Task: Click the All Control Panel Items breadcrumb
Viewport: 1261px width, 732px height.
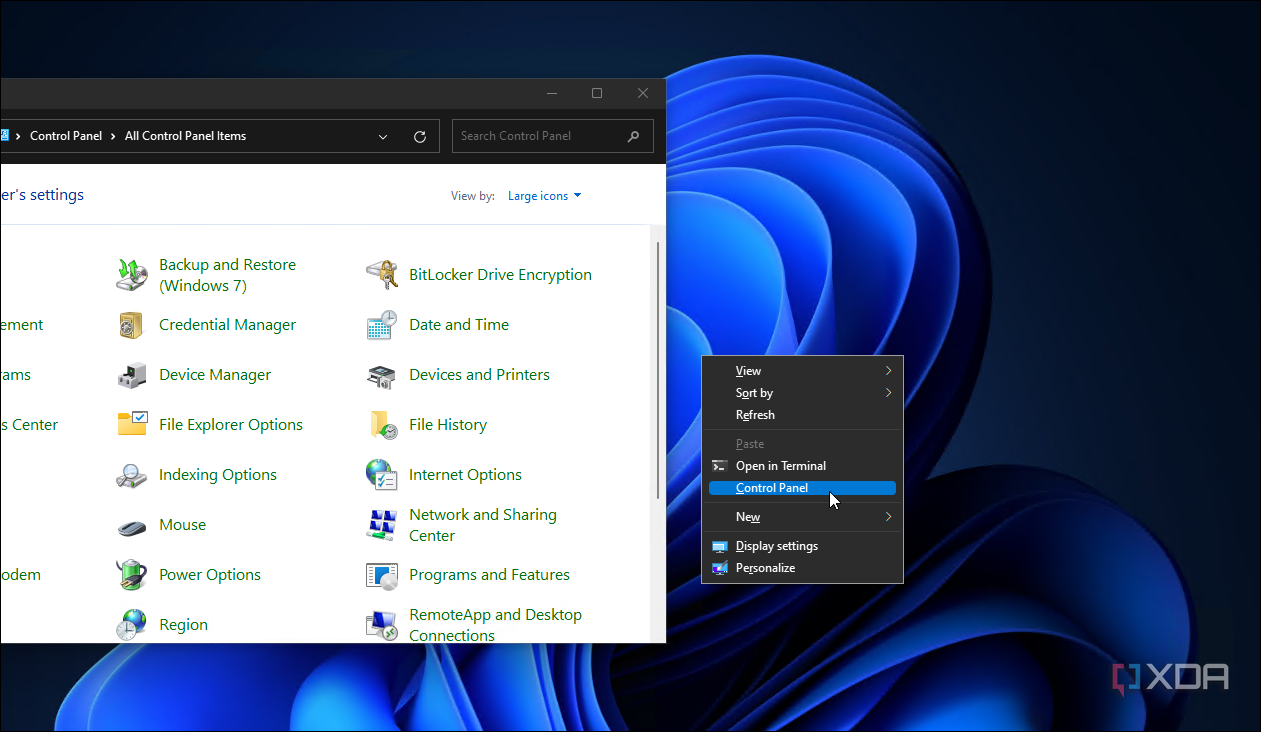Action: pyautogui.click(x=186, y=135)
